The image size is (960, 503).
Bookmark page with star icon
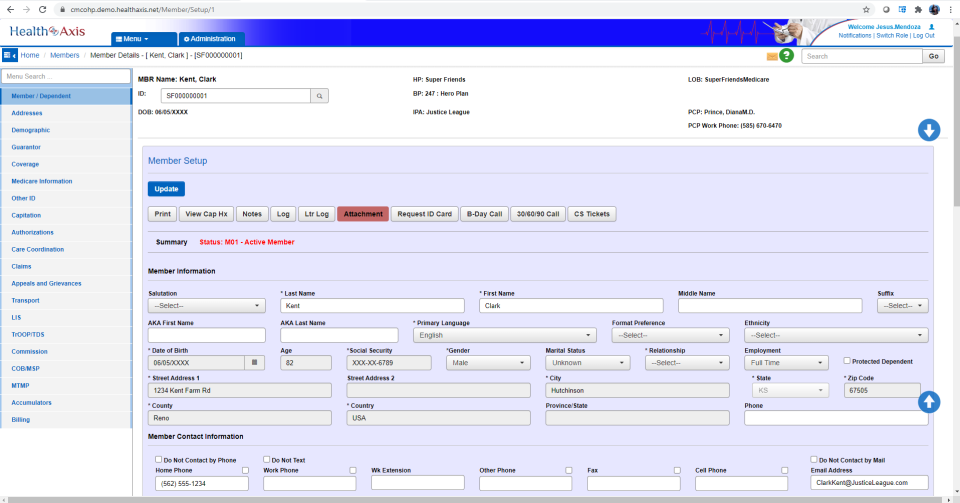(866, 9)
